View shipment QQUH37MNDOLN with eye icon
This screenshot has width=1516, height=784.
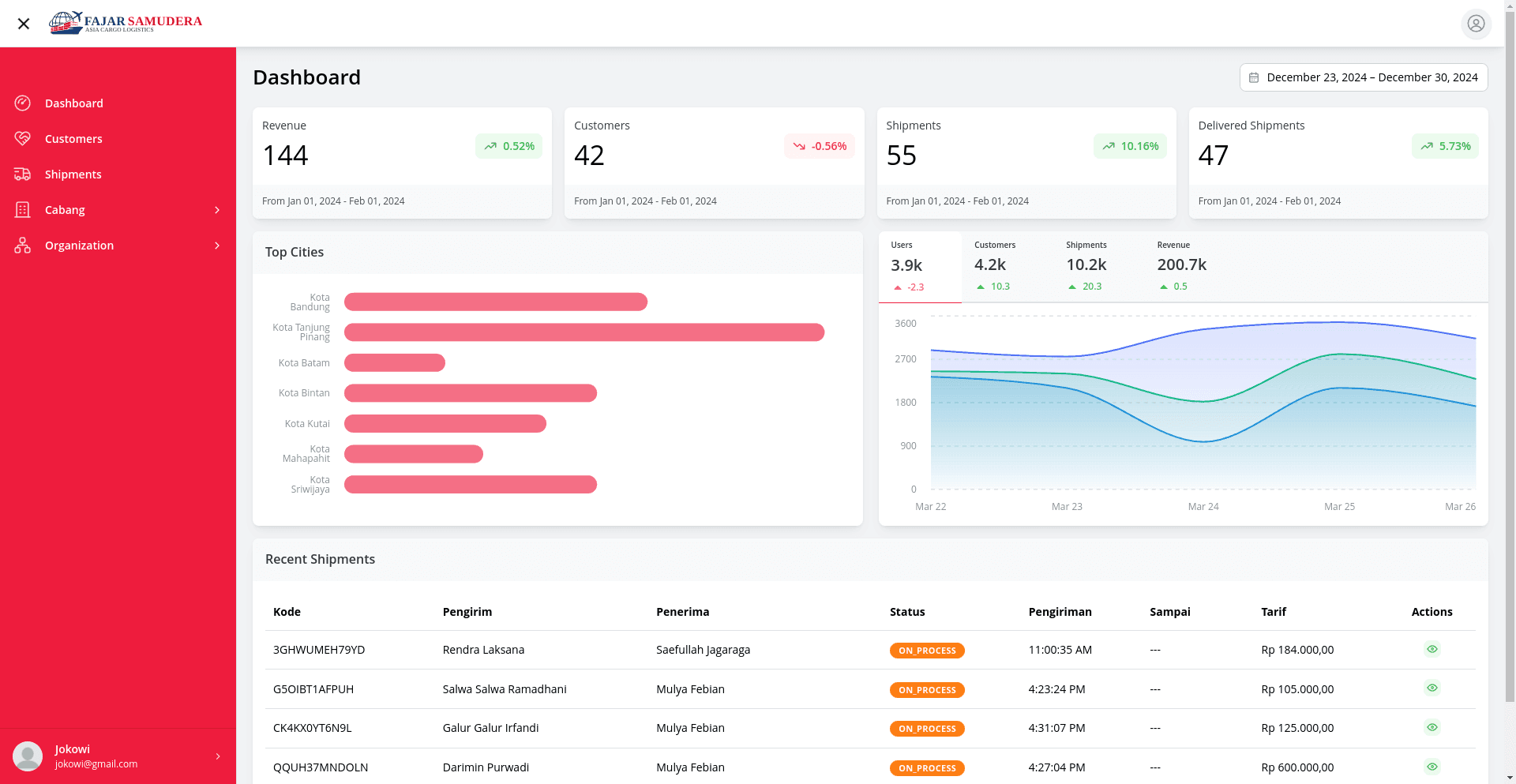coord(1432,767)
